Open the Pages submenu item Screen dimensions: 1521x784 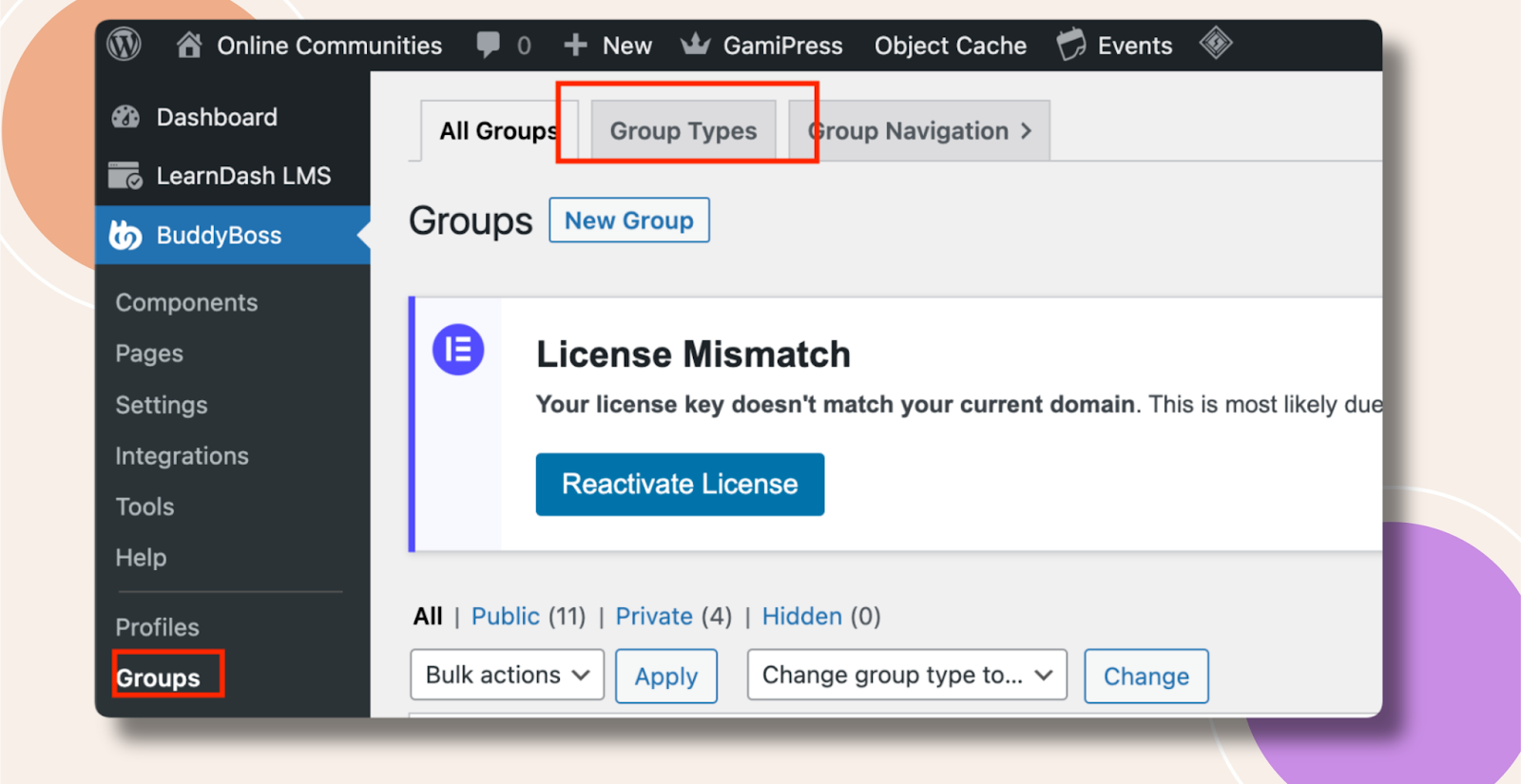coord(149,354)
